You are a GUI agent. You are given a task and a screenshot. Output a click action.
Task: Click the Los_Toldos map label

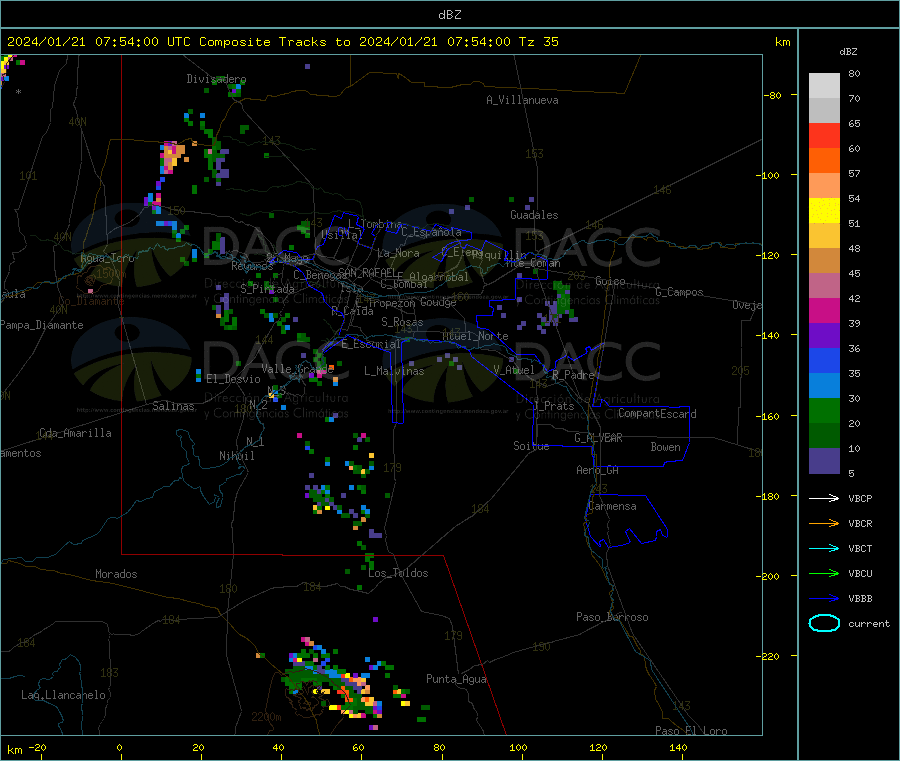click(x=398, y=573)
